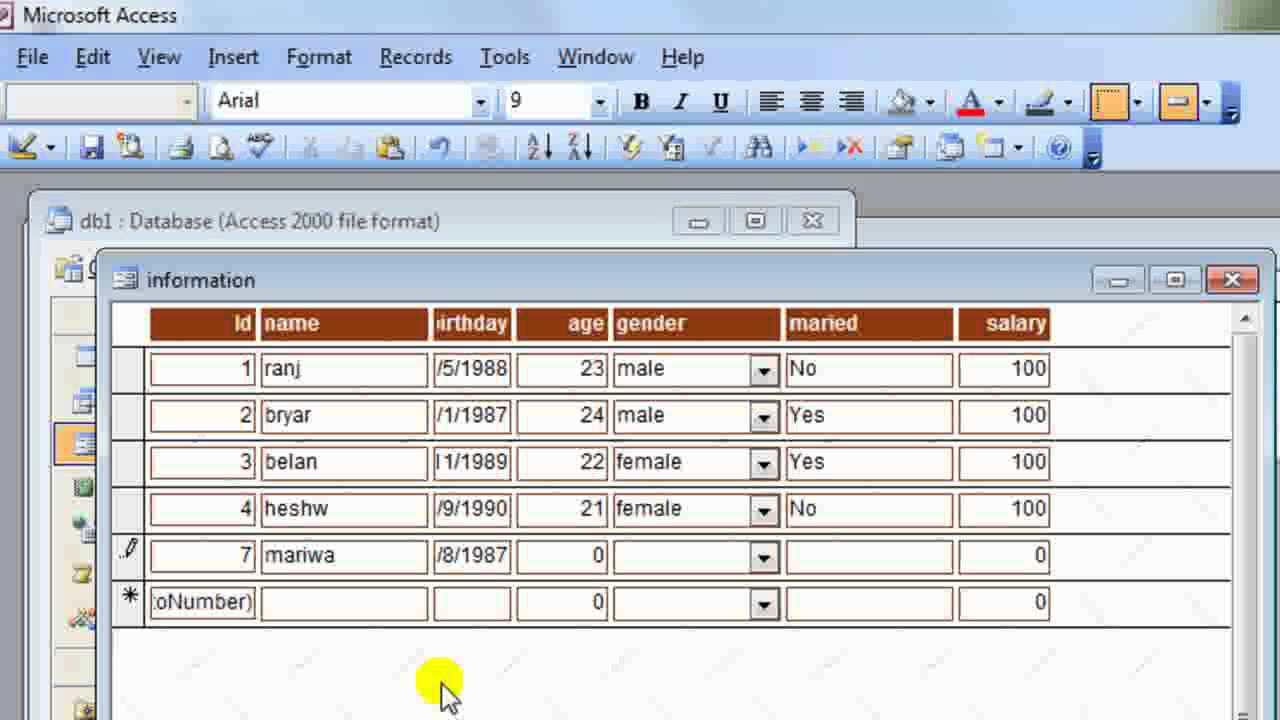Click the Print icon
This screenshot has height=720, width=1280.
(x=180, y=148)
